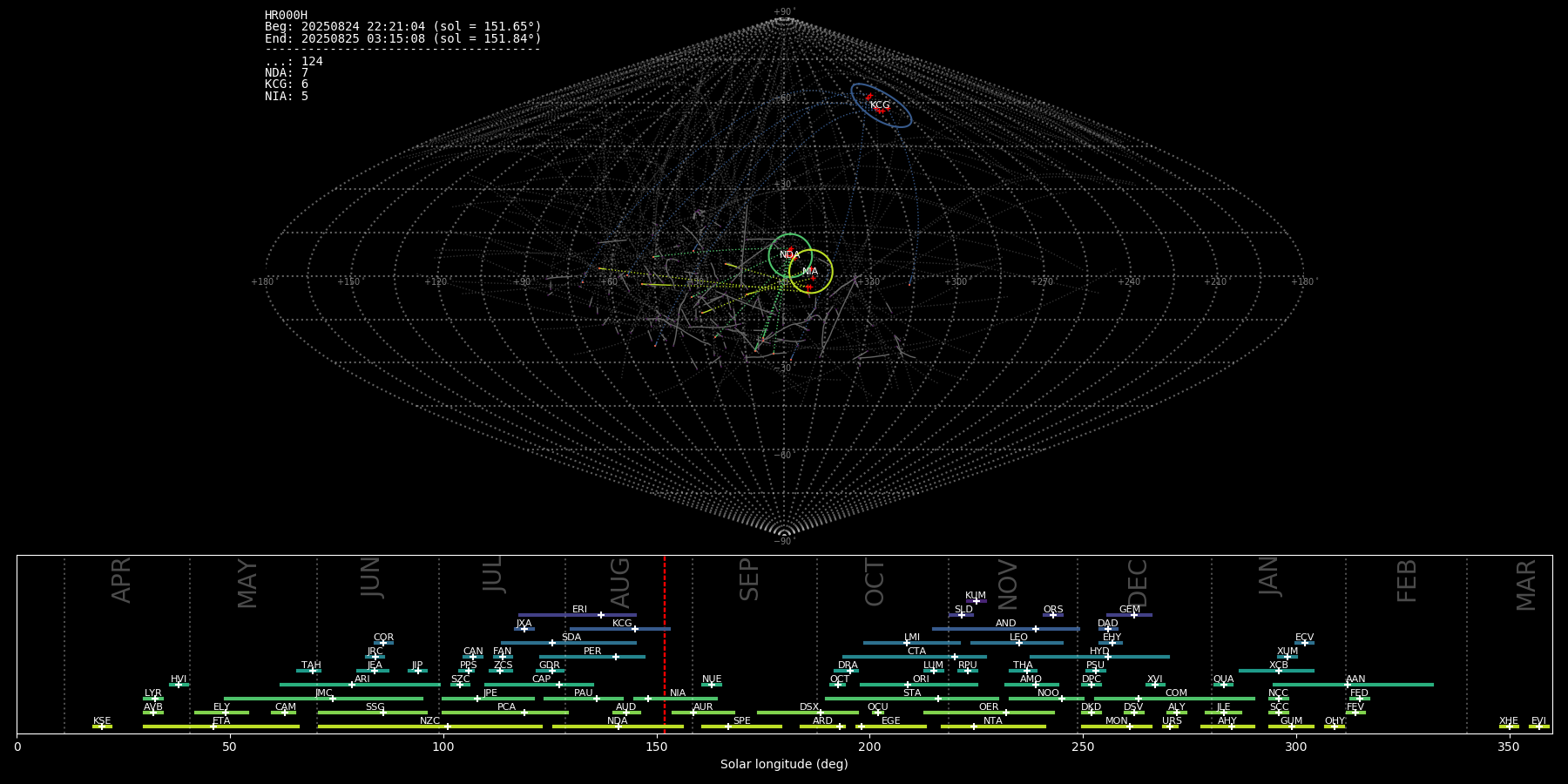1568x784 pixels.
Task: Click the +270° longitude label on the sky map
Action: 1043,281
